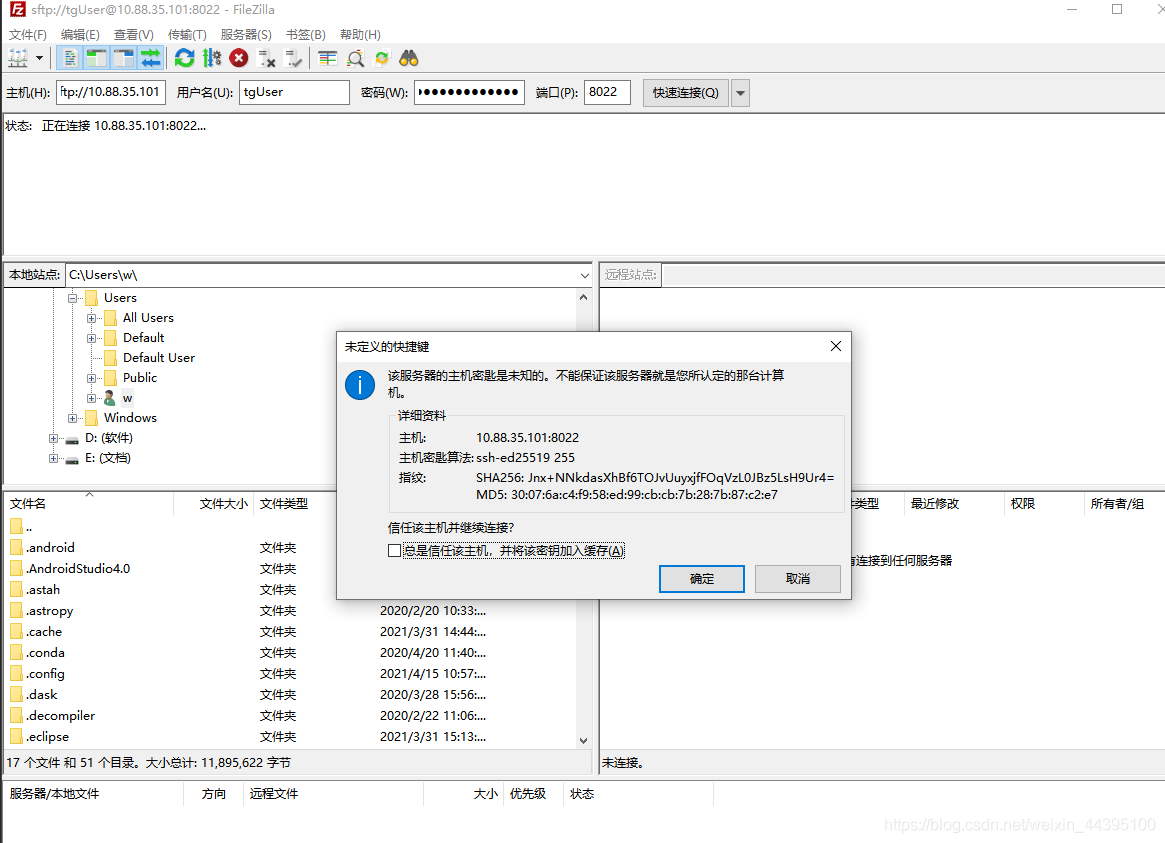
Task: Click the binoculars file search icon
Action: pos(409,58)
